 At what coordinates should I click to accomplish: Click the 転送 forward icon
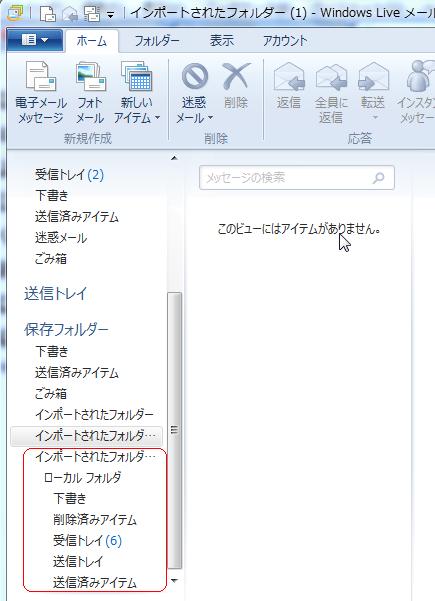click(x=373, y=77)
